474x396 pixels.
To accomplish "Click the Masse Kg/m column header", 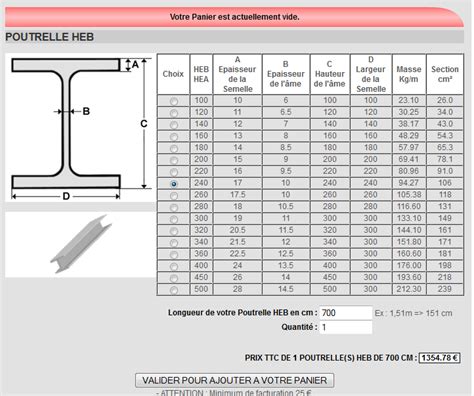I will coord(409,74).
